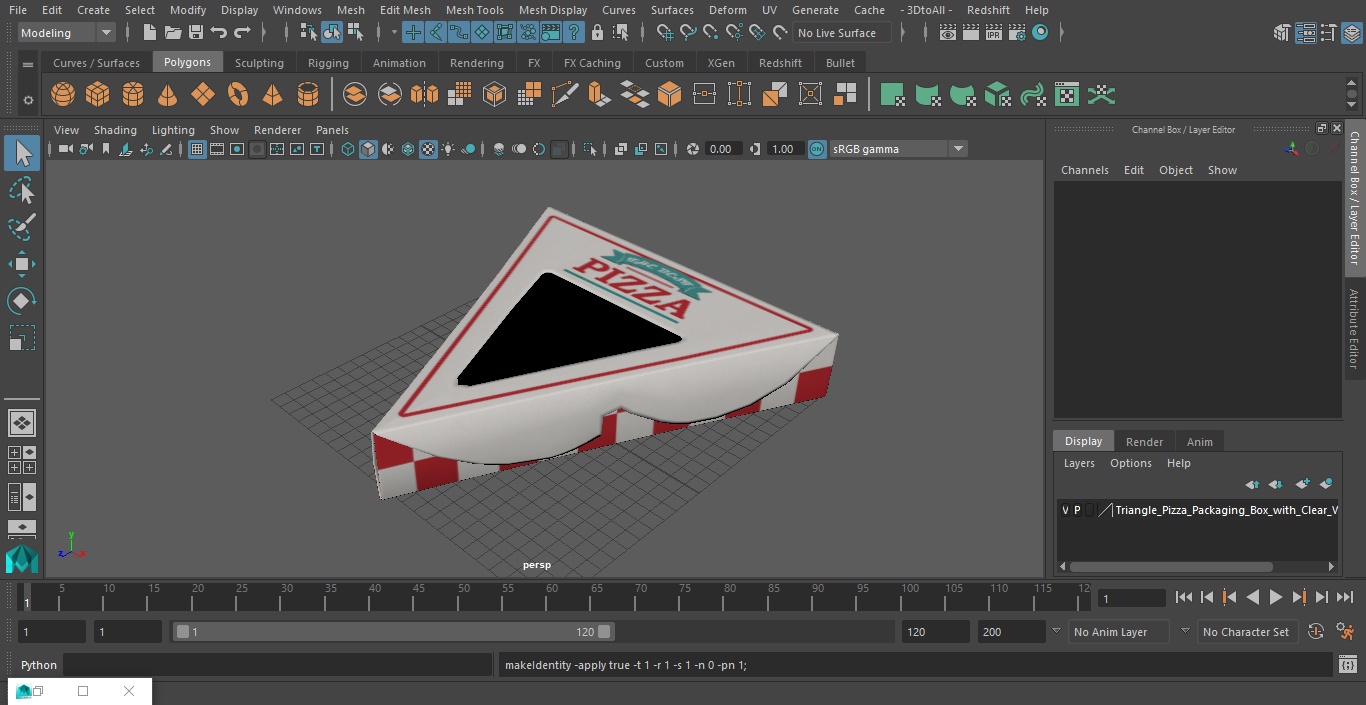Open the No Anim Layer dropdown
The height and width of the screenshot is (705, 1366).
(x=1118, y=632)
